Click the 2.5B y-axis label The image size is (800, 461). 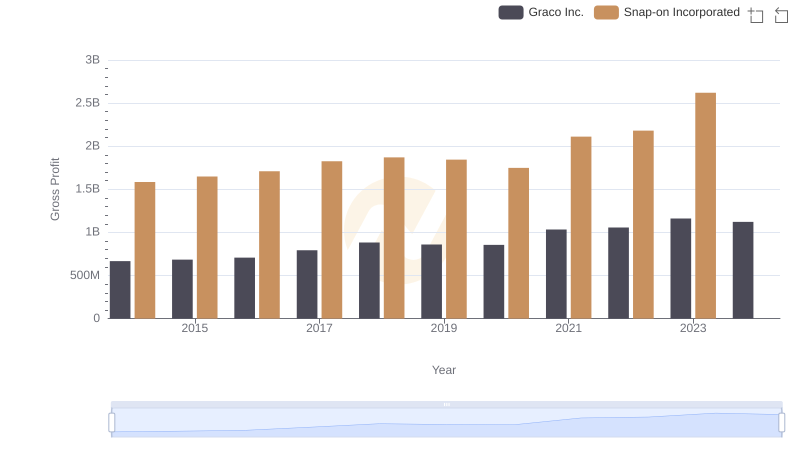88,103
